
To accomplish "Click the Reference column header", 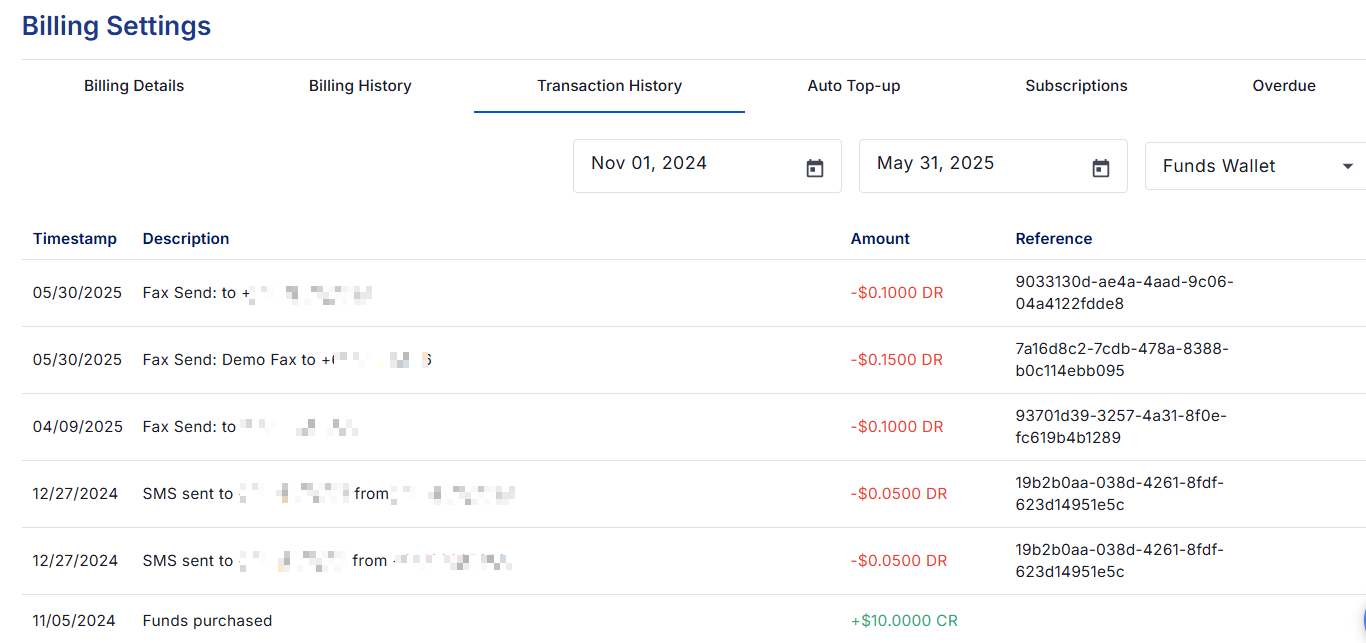I will click(x=1054, y=239).
